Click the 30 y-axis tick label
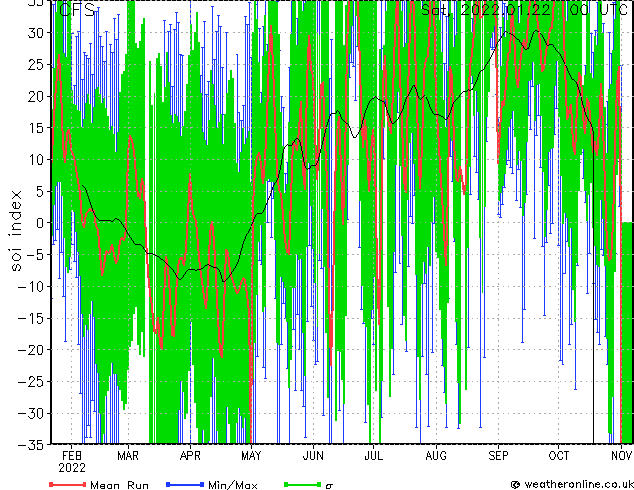The width and height of the screenshot is (634, 490). [36, 33]
